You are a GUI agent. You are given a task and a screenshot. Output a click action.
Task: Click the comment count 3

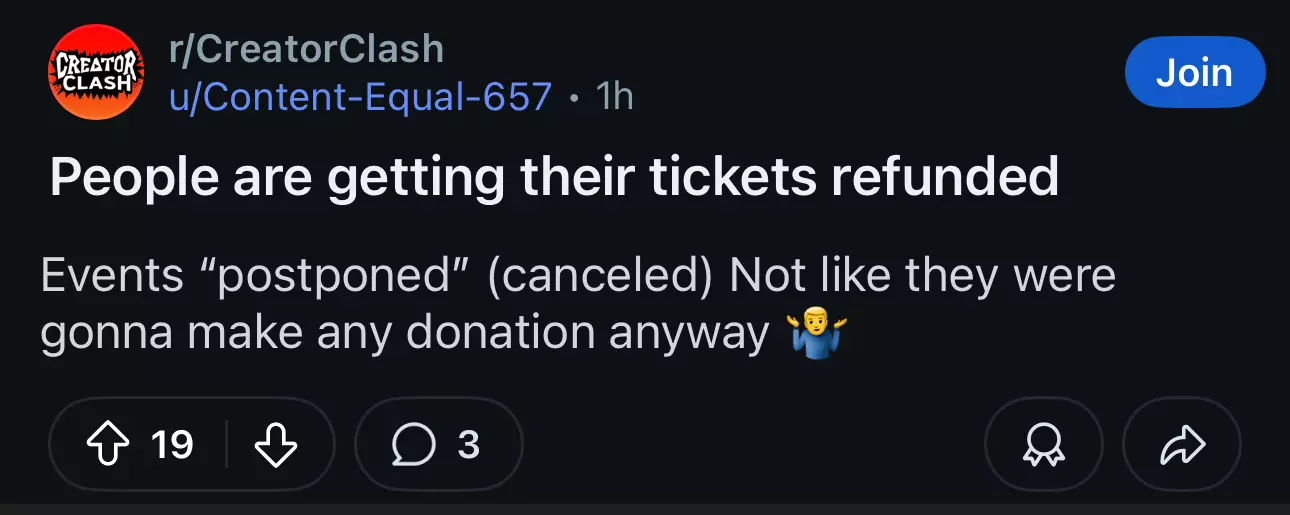pyautogui.click(x=468, y=445)
